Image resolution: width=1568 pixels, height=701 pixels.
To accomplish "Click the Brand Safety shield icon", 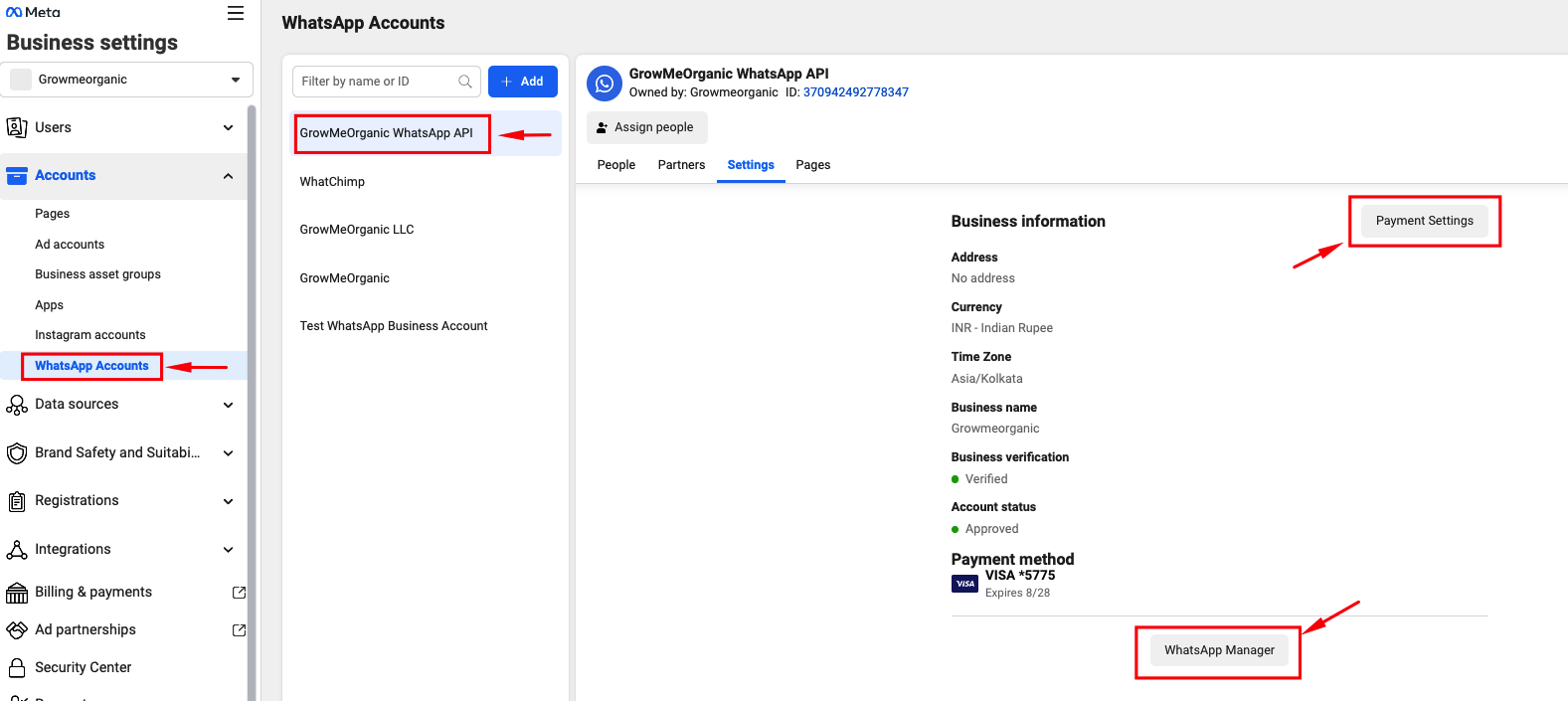I will (17, 453).
